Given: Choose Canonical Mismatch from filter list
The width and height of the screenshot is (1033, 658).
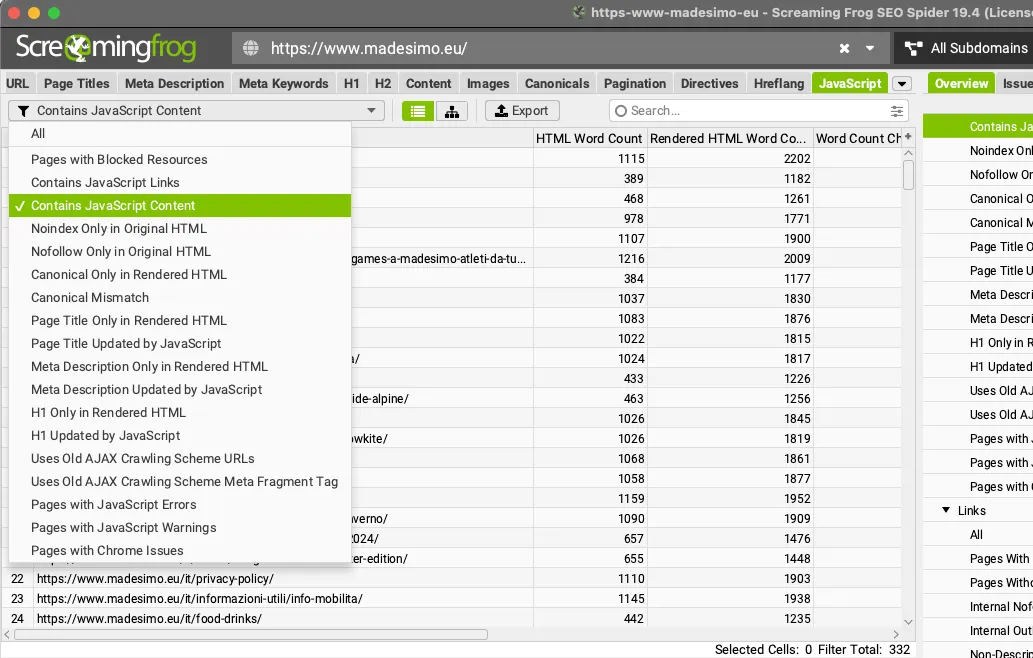Looking at the screenshot, I should tap(90, 298).
